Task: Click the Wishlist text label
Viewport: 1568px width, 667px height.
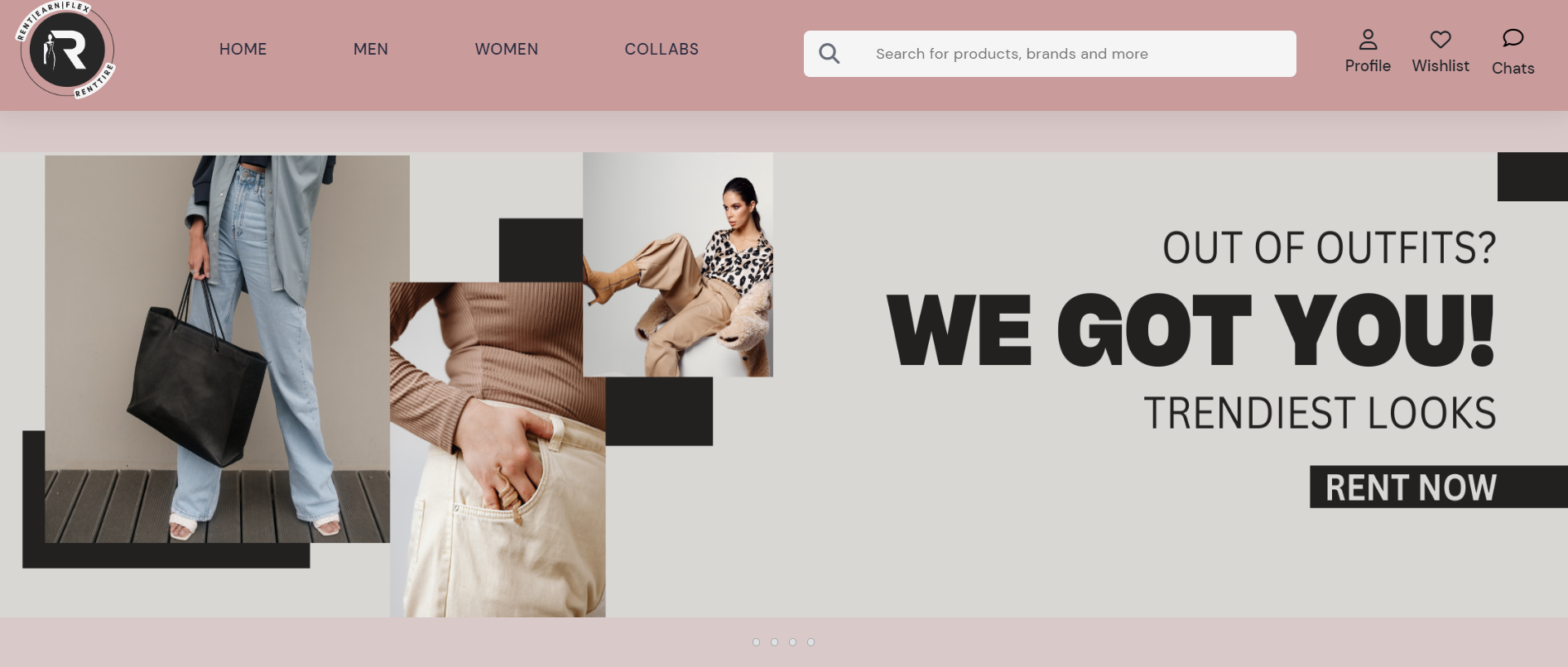Action: tap(1441, 65)
